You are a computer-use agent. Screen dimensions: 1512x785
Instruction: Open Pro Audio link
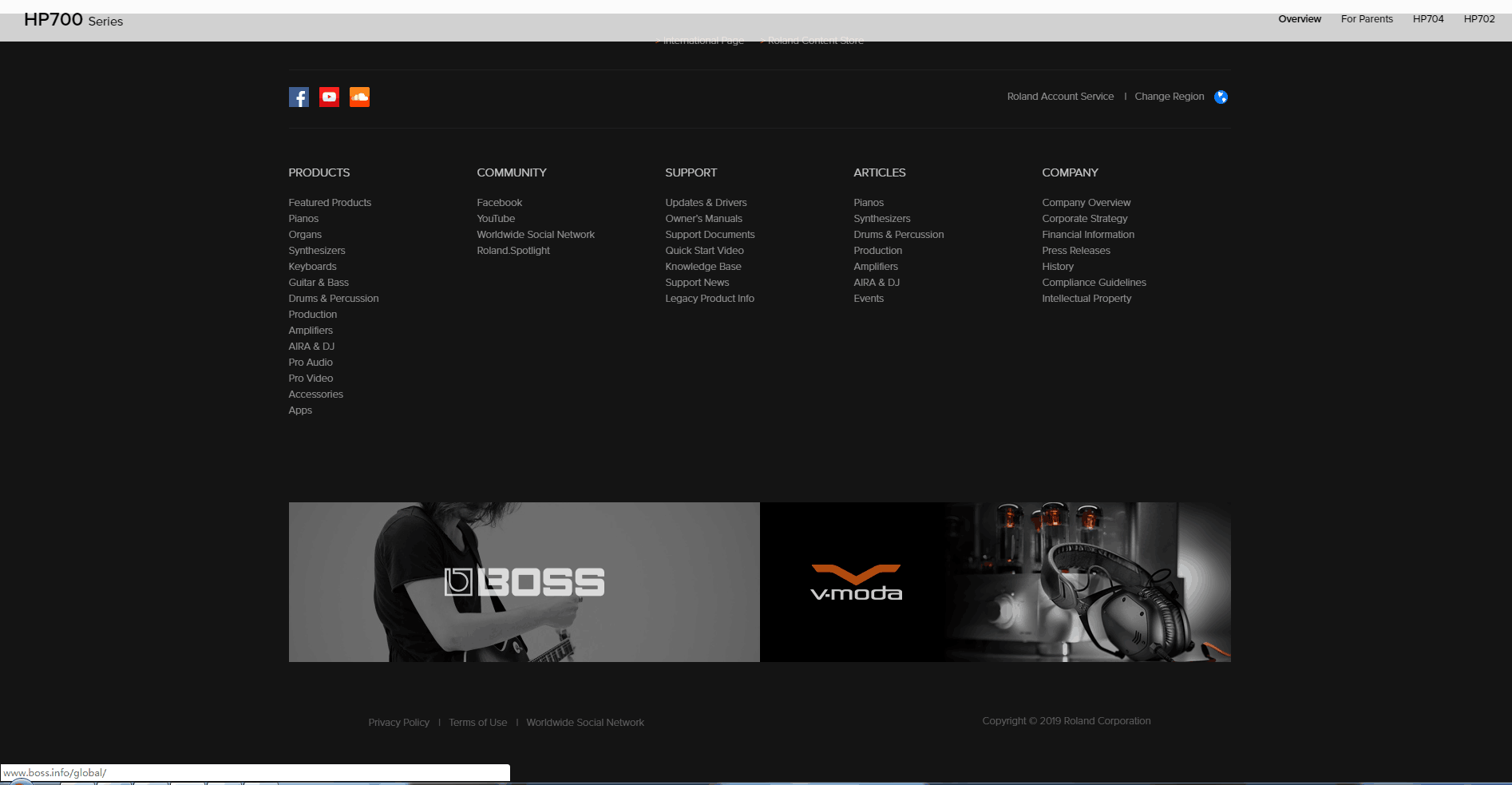click(x=311, y=363)
